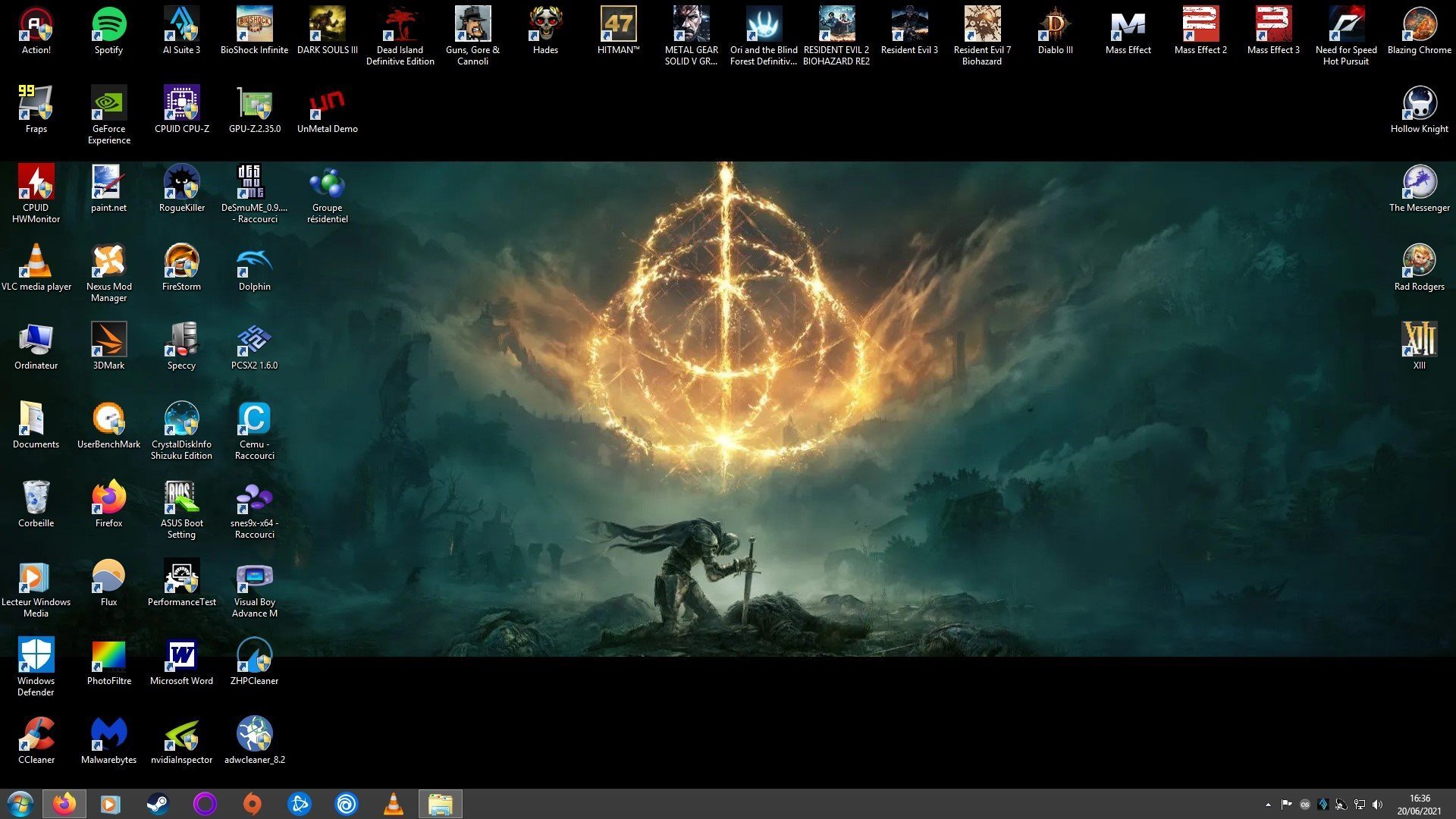
Task: Launch the FireStorm shortcut
Action: 181,267
